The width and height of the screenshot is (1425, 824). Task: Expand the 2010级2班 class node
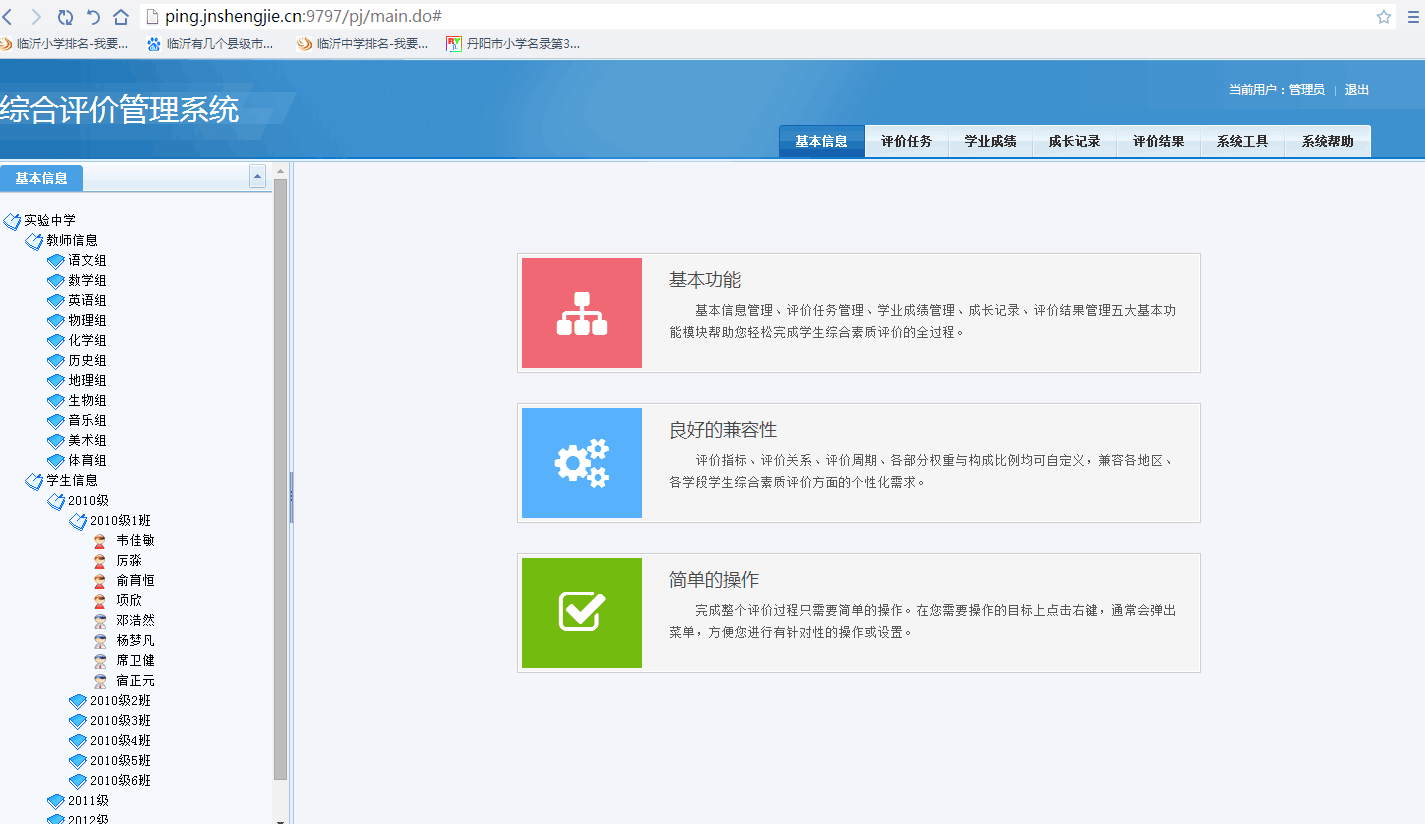click(78, 701)
